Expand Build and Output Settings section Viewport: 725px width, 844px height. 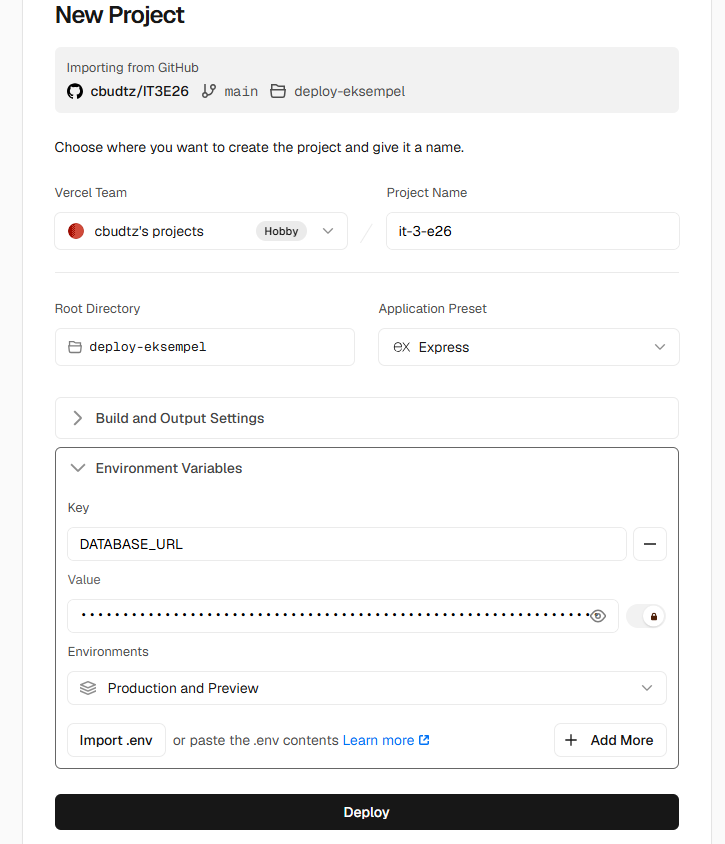pyautogui.click(x=367, y=418)
